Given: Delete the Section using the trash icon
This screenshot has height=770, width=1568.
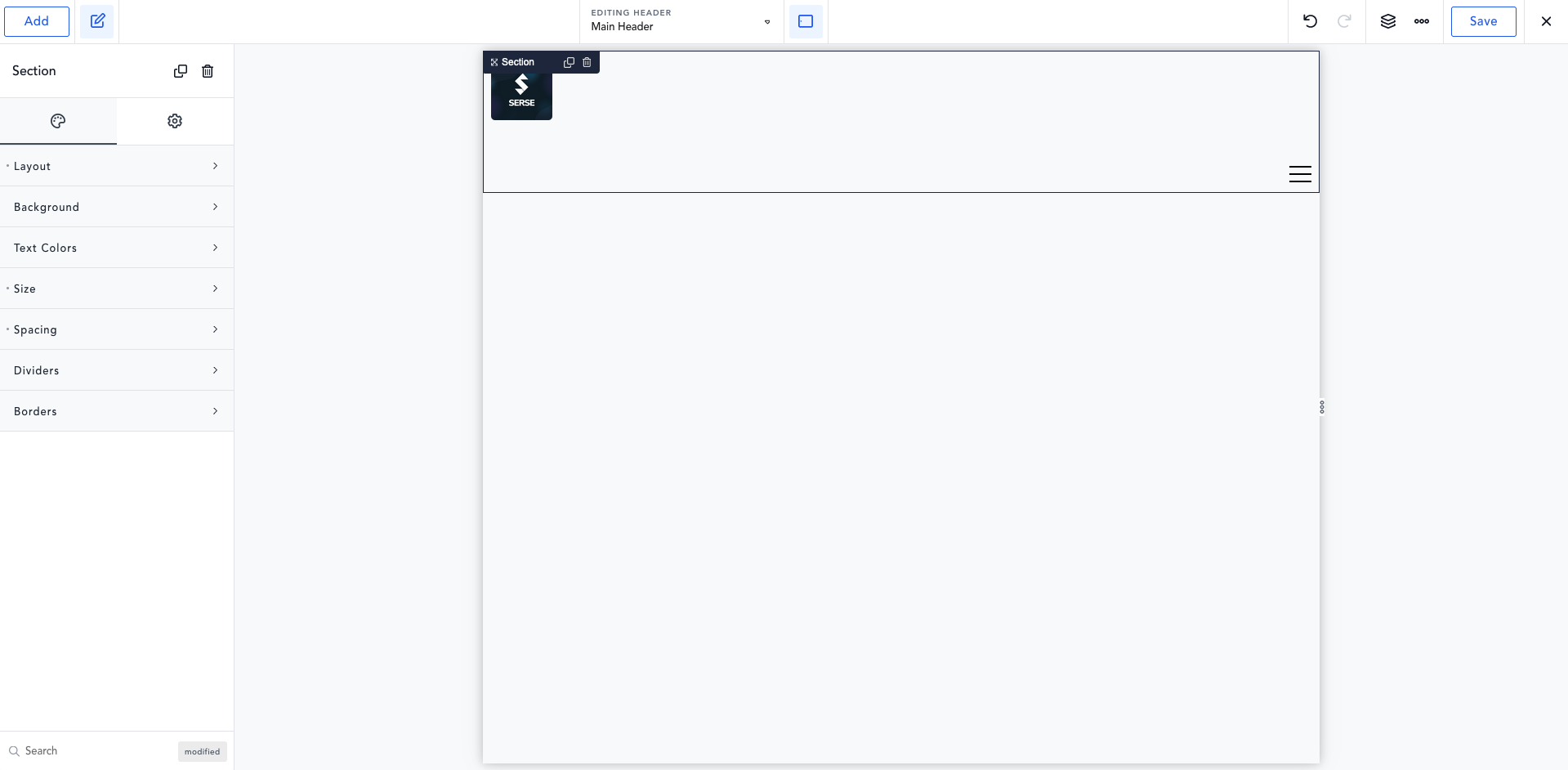Looking at the screenshot, I should point(208,71).
